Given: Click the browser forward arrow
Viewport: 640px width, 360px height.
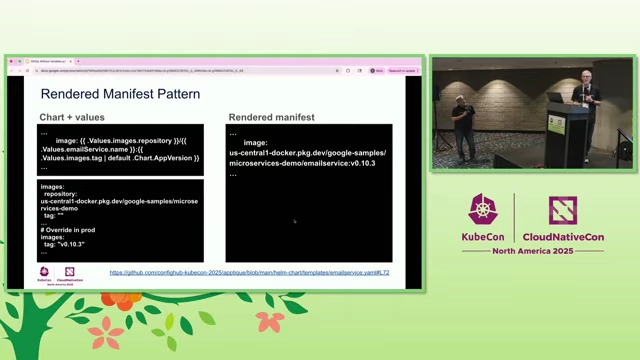Looking at the screenshot, I should (19, 71).
